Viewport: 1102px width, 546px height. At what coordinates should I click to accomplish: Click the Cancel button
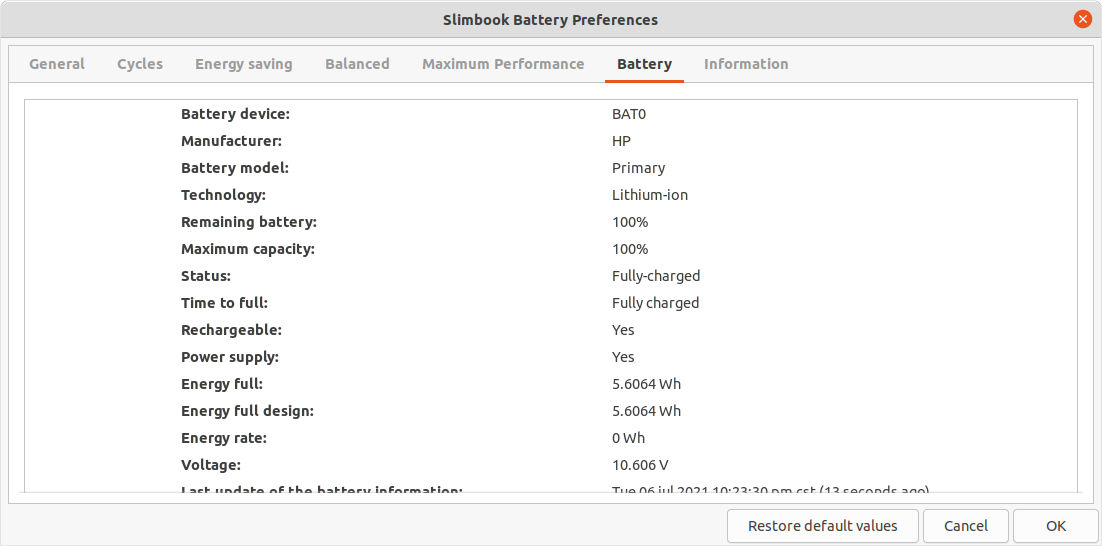pyautogui.click(x=966, y=526)
